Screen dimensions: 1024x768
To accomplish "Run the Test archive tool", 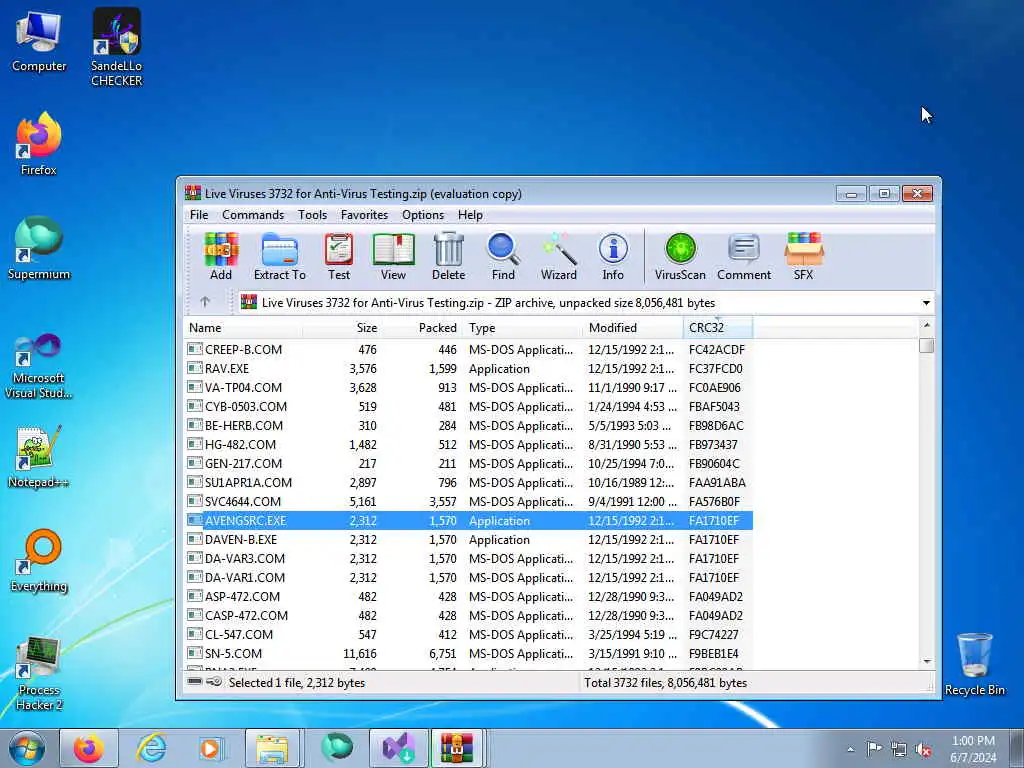I will (339, 257).
